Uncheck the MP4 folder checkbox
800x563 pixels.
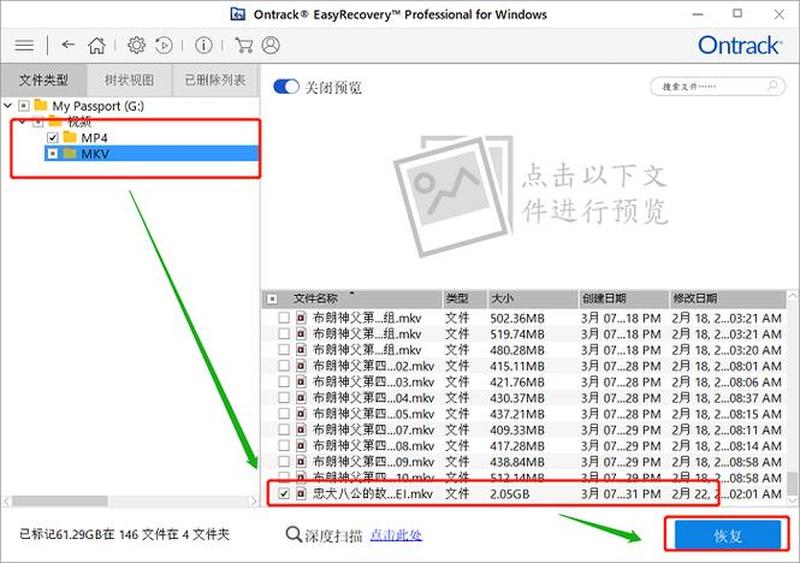[x=53, y=138]
